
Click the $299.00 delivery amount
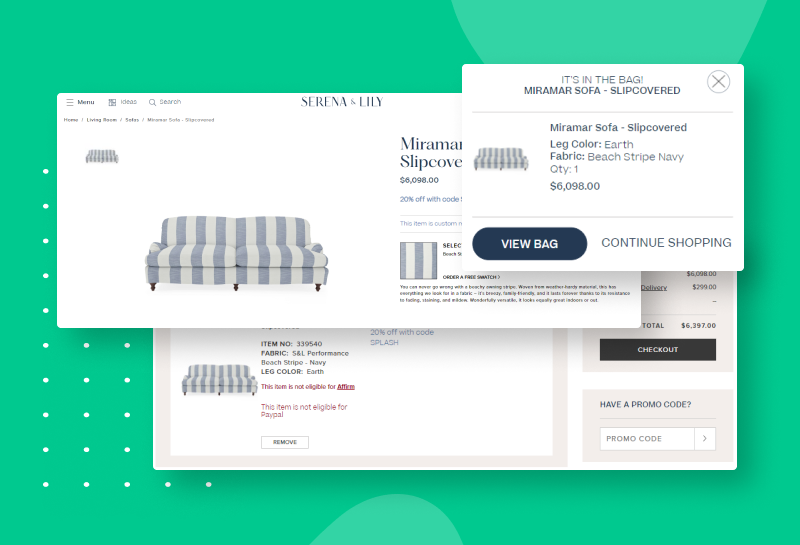[704, 287]
